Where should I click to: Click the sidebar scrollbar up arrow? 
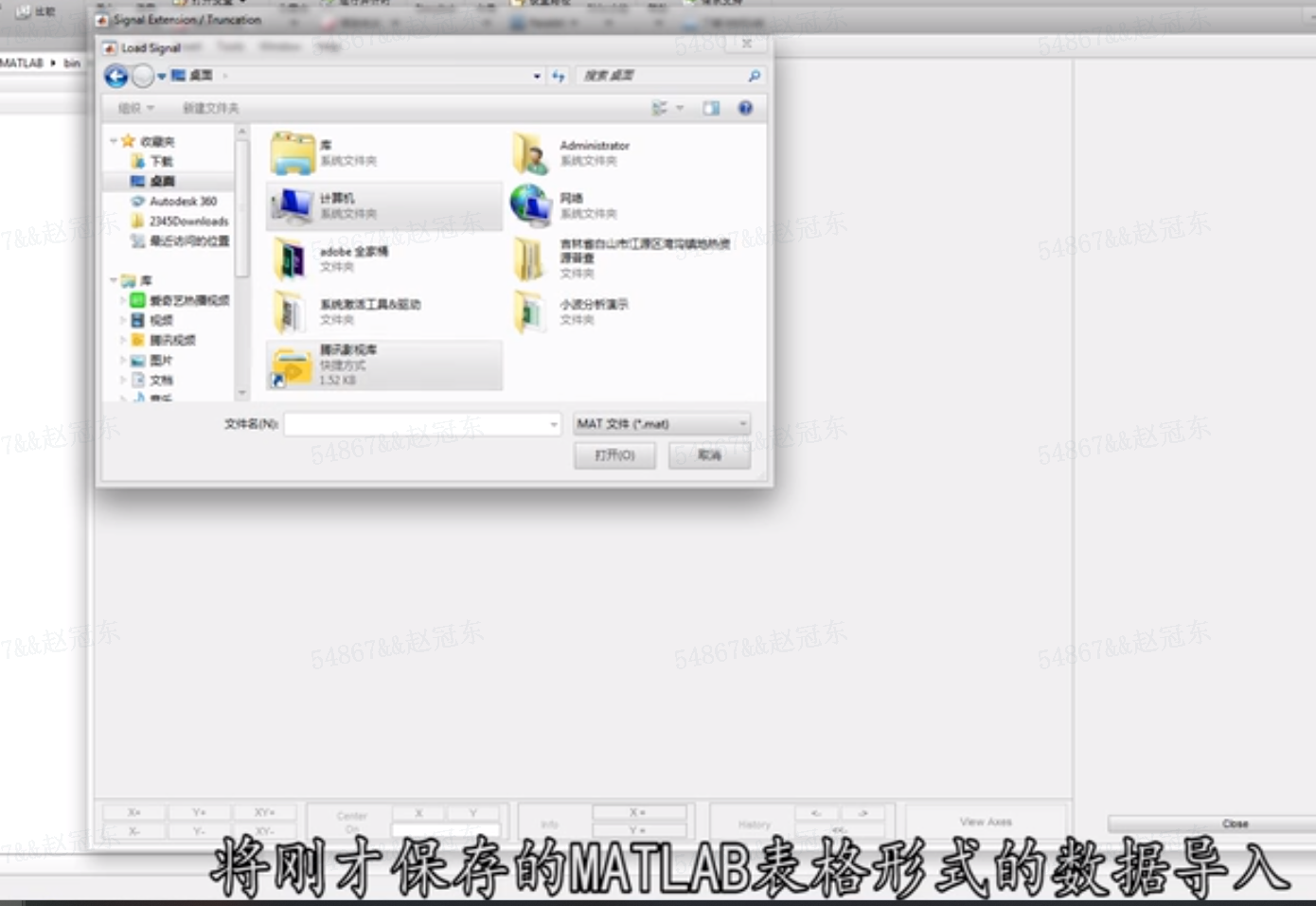pyautogui.click(x=242, y=132)
